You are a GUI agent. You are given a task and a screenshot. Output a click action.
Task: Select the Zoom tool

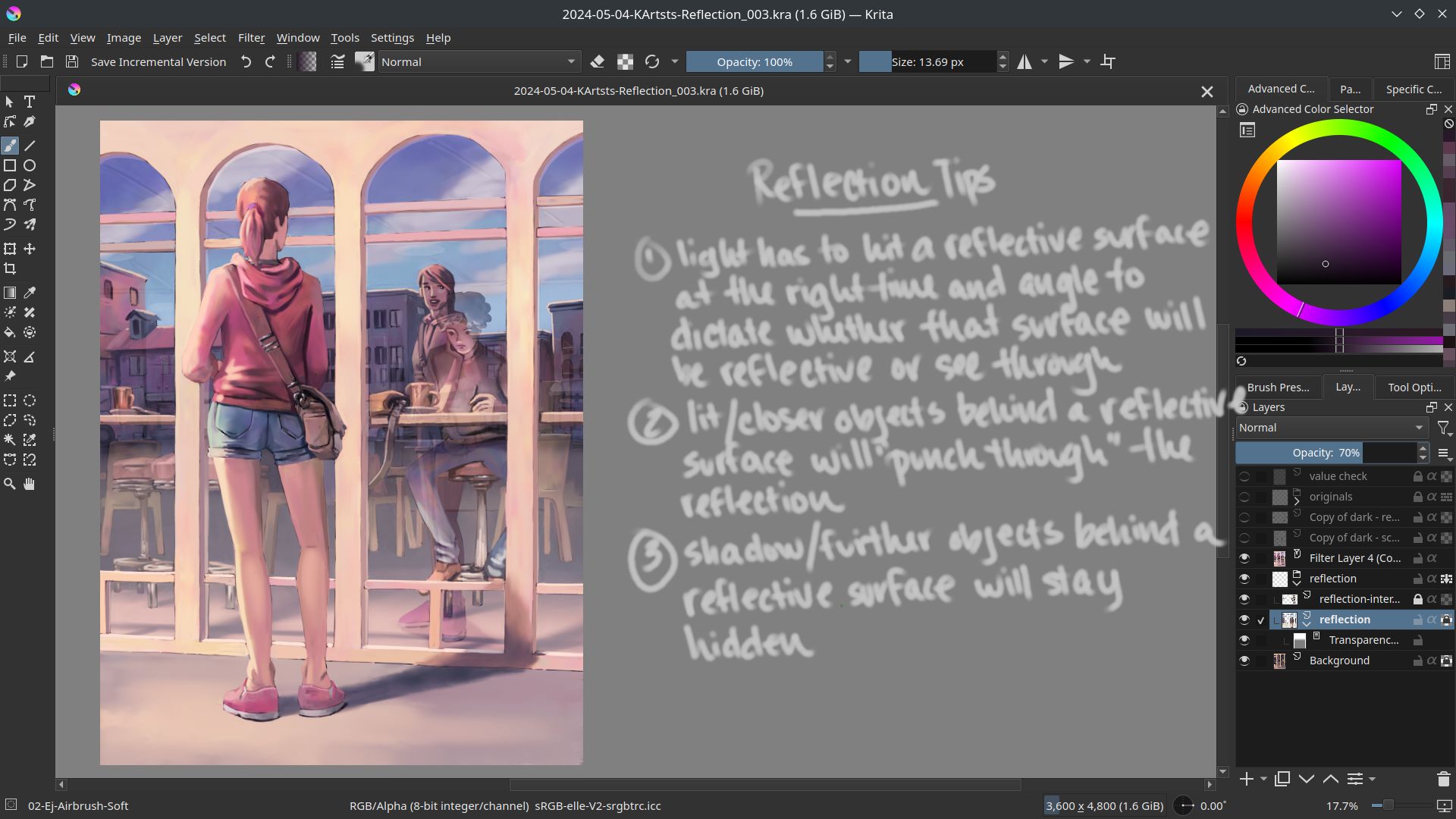click(x=10, y=484)
